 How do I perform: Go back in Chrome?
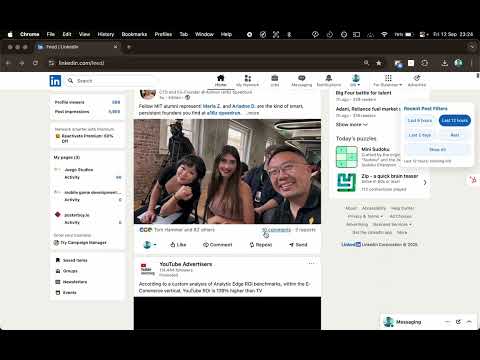click(8, 63)
